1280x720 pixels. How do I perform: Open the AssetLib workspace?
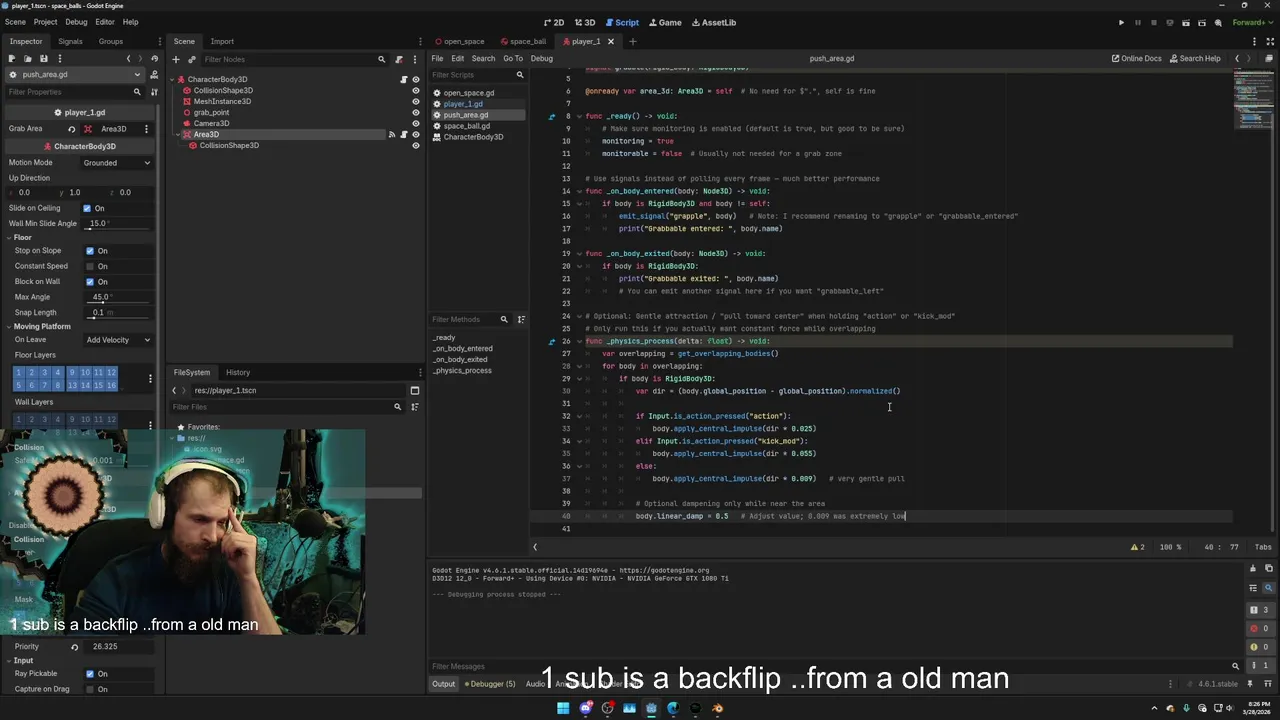pyautogui.click(x=713, y=22)
